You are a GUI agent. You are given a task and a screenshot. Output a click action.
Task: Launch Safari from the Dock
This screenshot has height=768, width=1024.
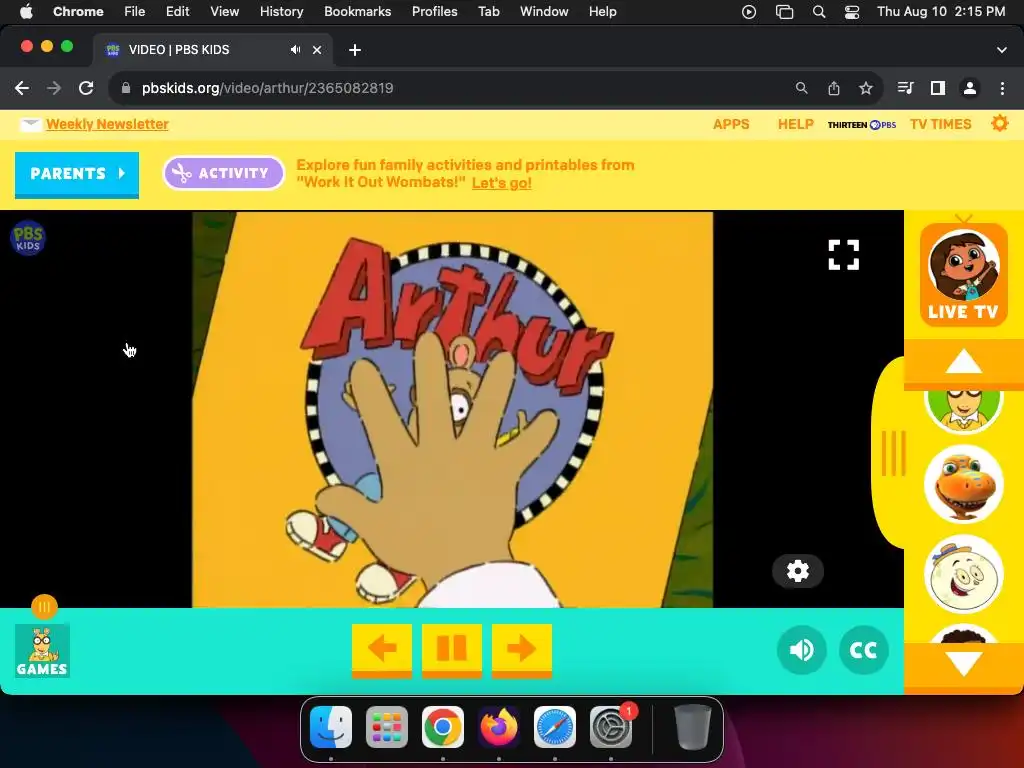(x=554, y=727)
